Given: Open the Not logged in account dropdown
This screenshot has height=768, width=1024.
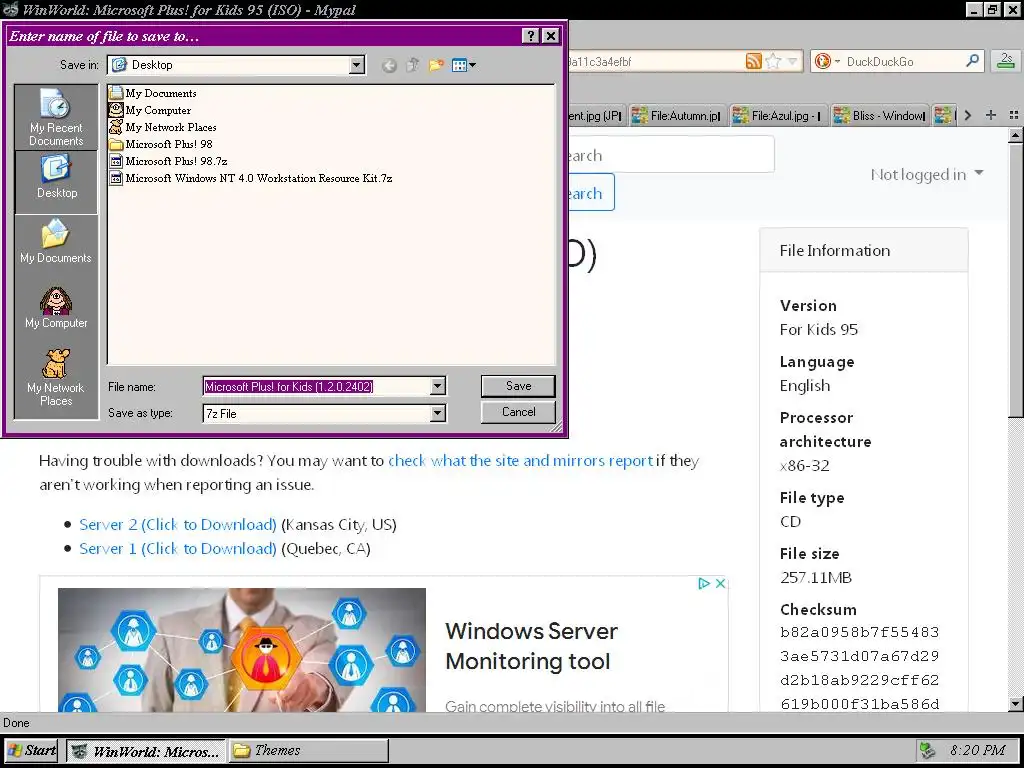Looking at the screenshot, I should (x=927, y=174).
